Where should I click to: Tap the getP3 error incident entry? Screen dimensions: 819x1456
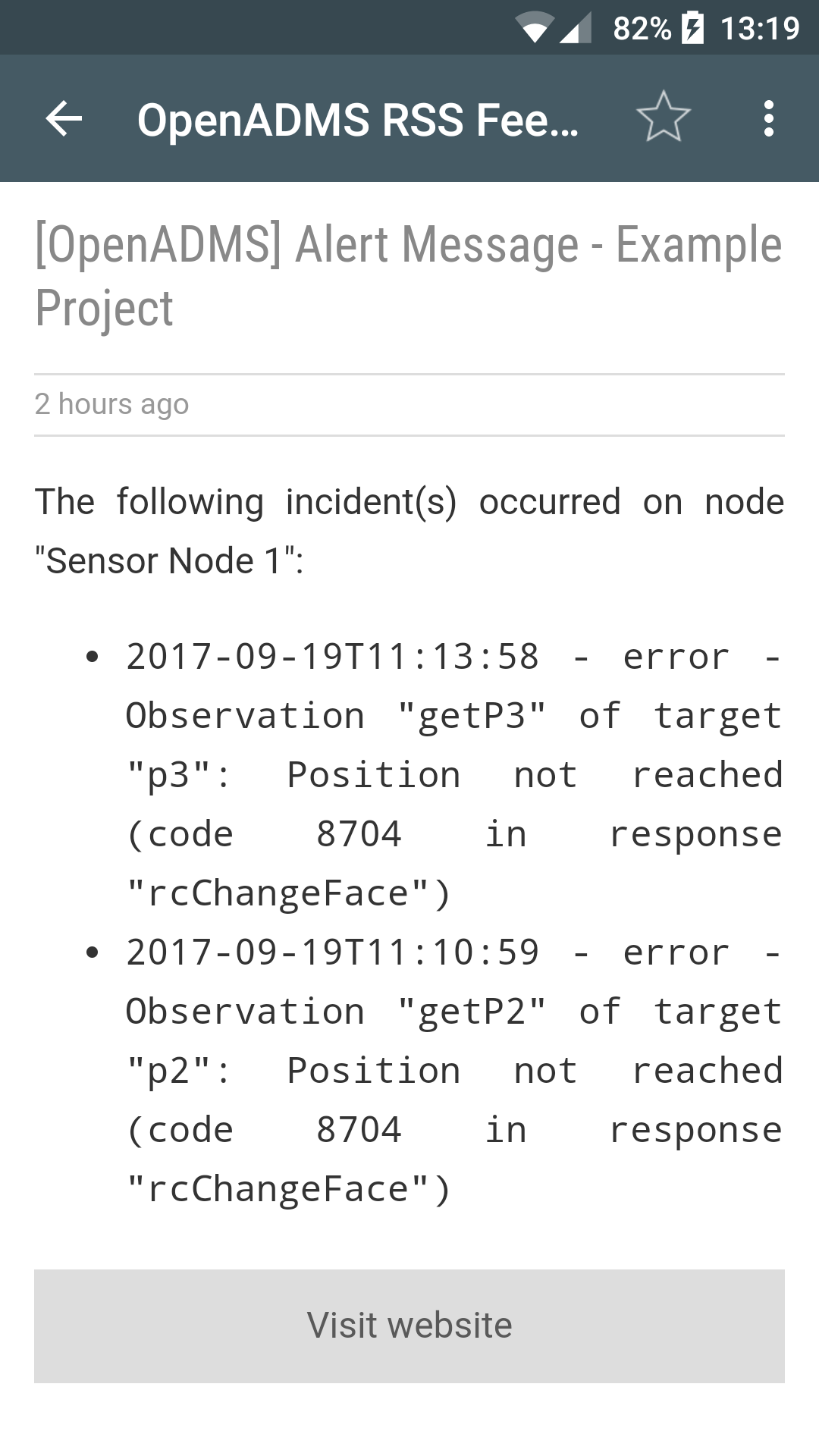pos(454,775)
